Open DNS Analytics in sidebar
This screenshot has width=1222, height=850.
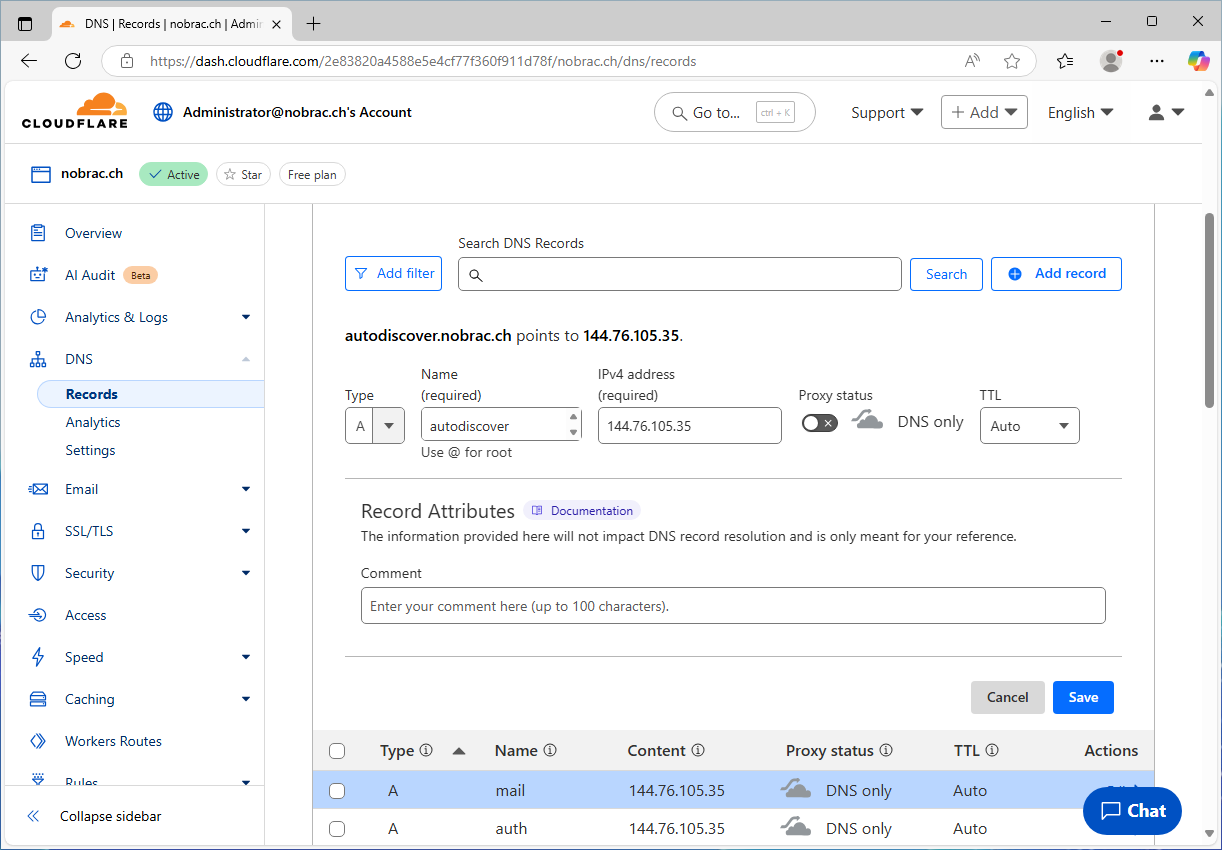coord(93,422)
